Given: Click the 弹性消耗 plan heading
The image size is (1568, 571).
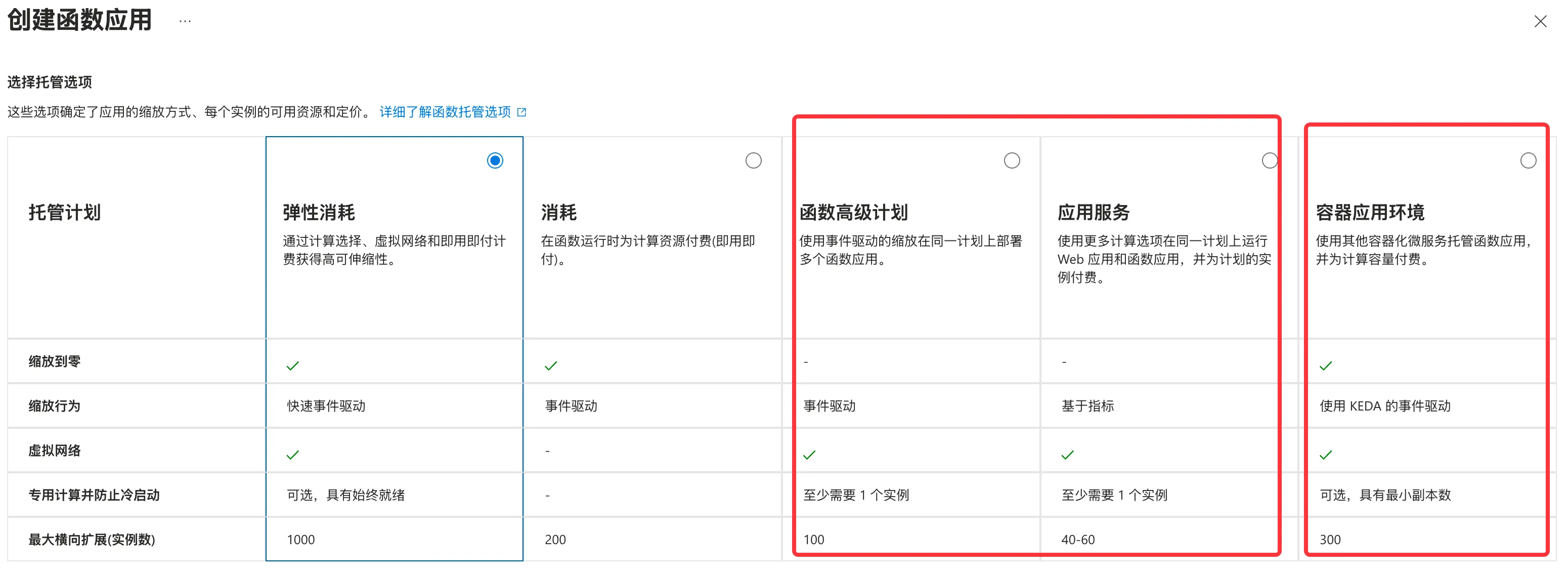Looking at the screenshot, I should coord(318,213).
